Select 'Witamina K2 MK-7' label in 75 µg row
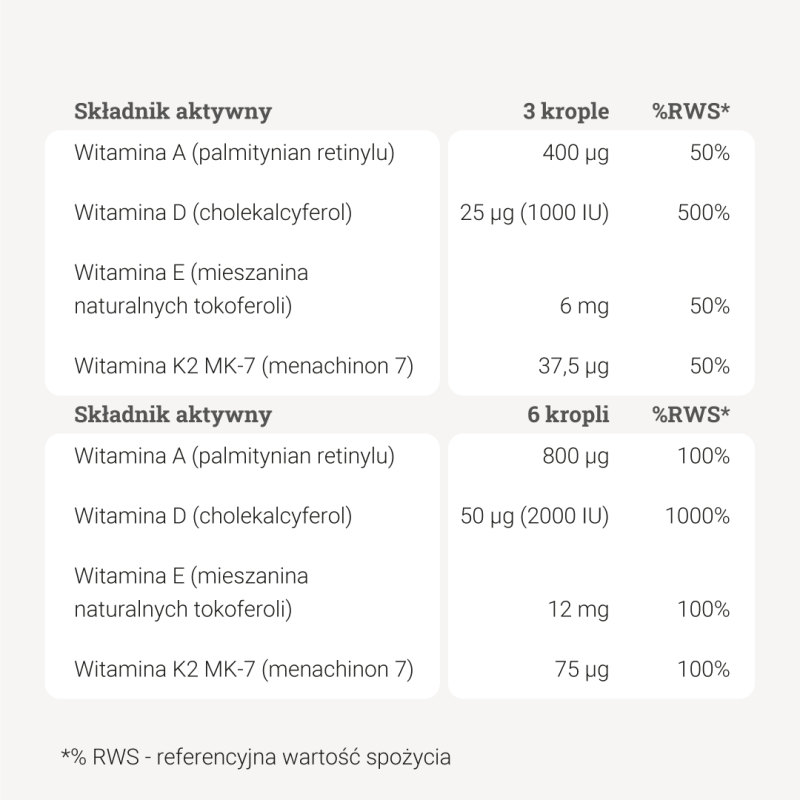This screenshot has height=800, width=800. click(x=244, y=669)
